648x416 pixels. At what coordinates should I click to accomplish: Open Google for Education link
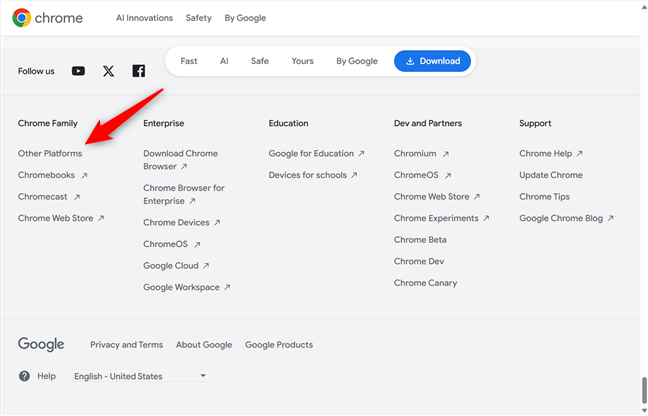(x=317, y=153)
